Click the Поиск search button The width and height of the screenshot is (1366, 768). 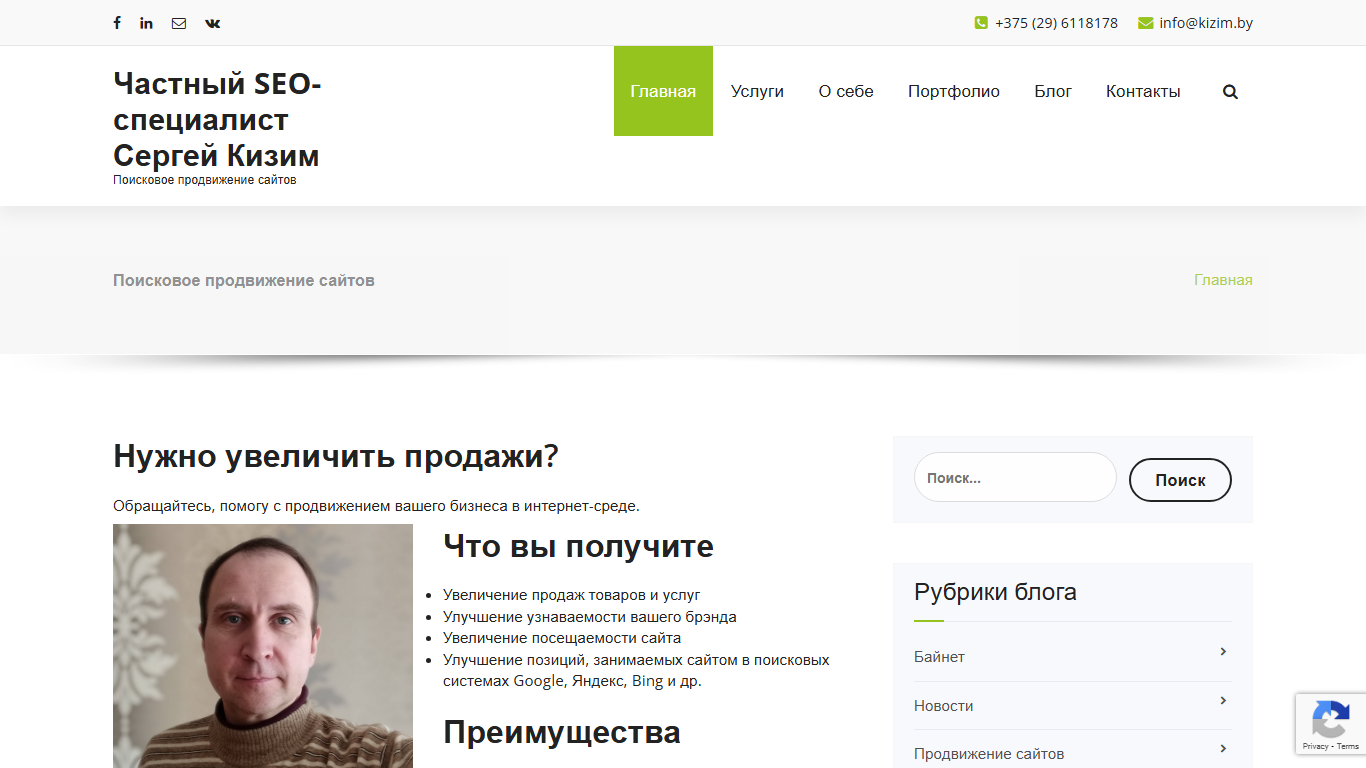tap(1180, 480)
